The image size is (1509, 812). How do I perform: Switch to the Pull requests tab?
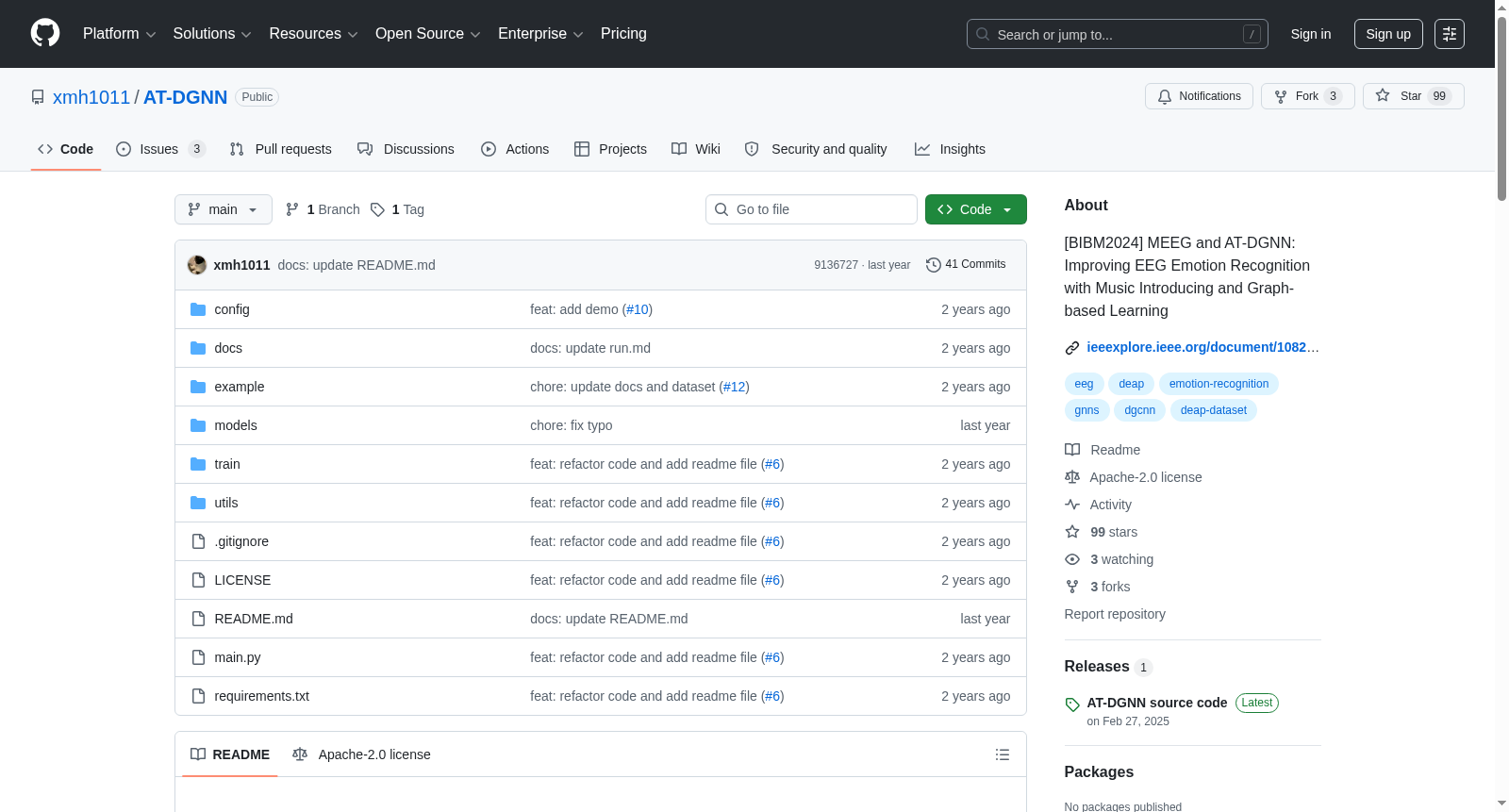tap(281, 149)
